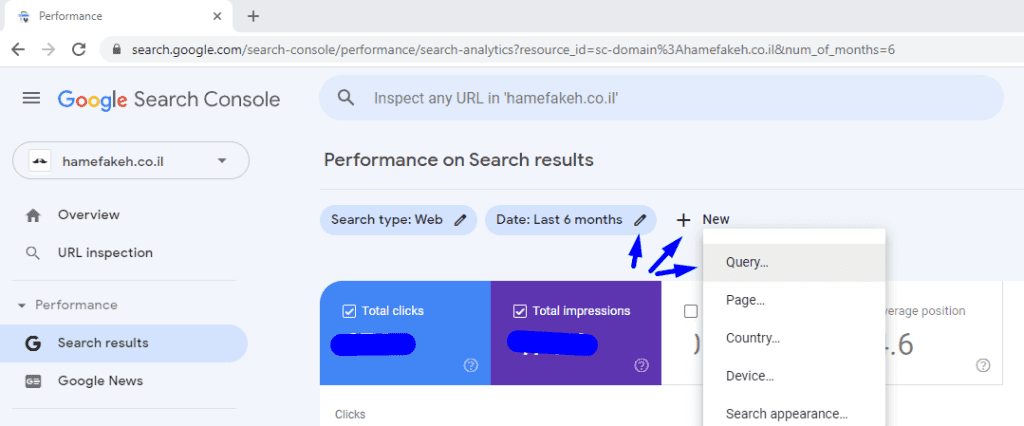
Task: Open the hamburger main menu
Action: click(x=31, y=98)
